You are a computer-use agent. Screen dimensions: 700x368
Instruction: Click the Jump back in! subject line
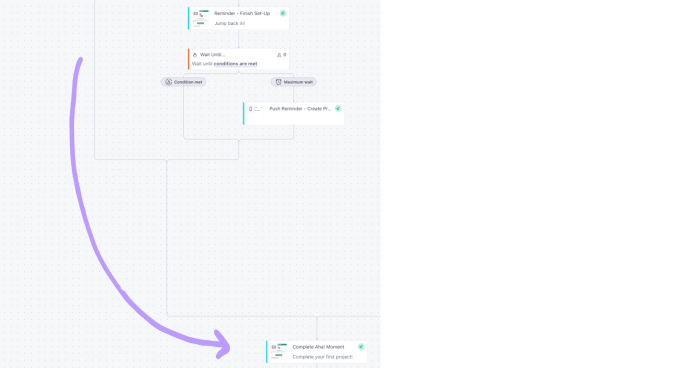(229, 23)
